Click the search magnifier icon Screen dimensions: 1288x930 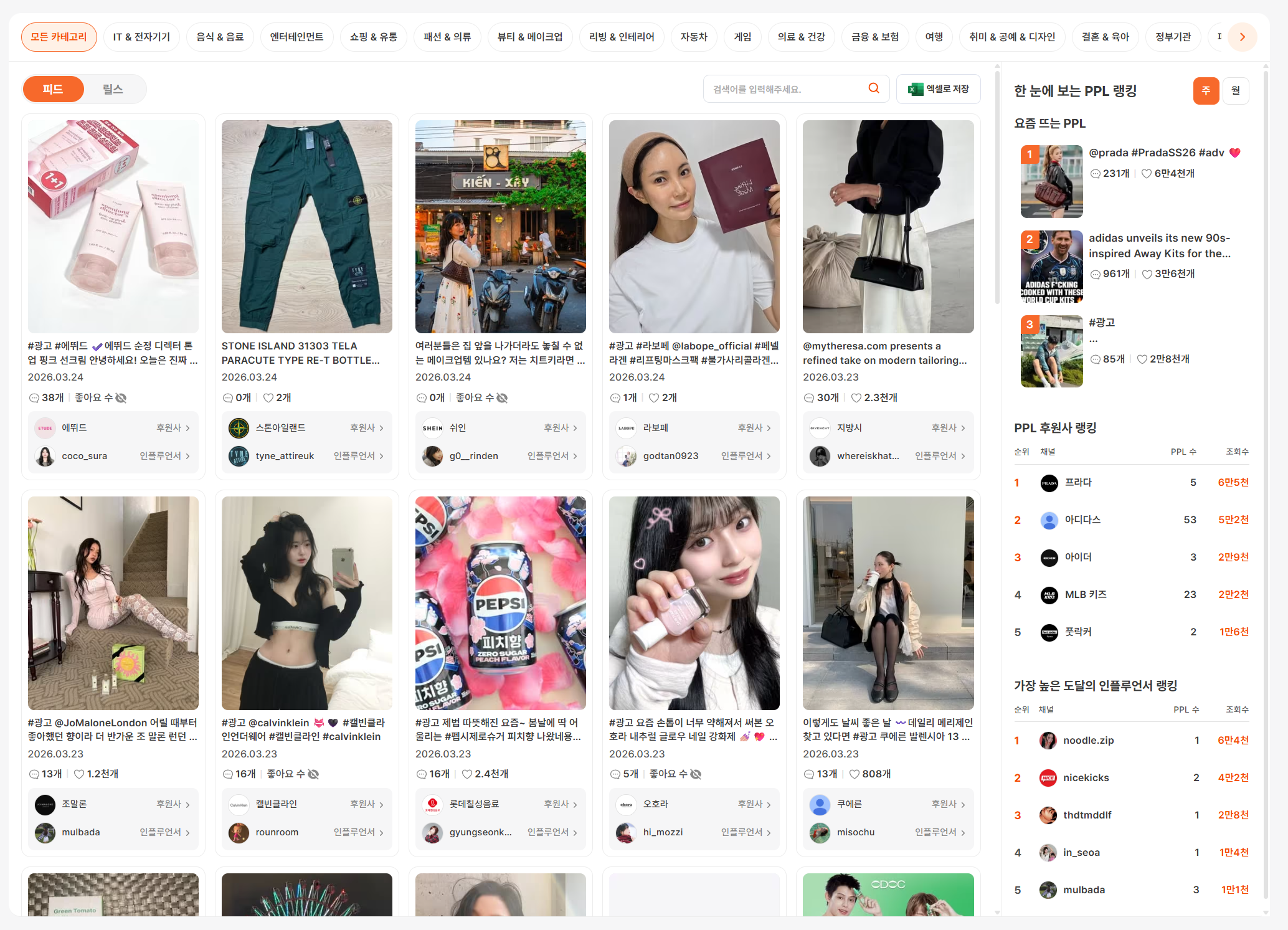pos(874,88)
